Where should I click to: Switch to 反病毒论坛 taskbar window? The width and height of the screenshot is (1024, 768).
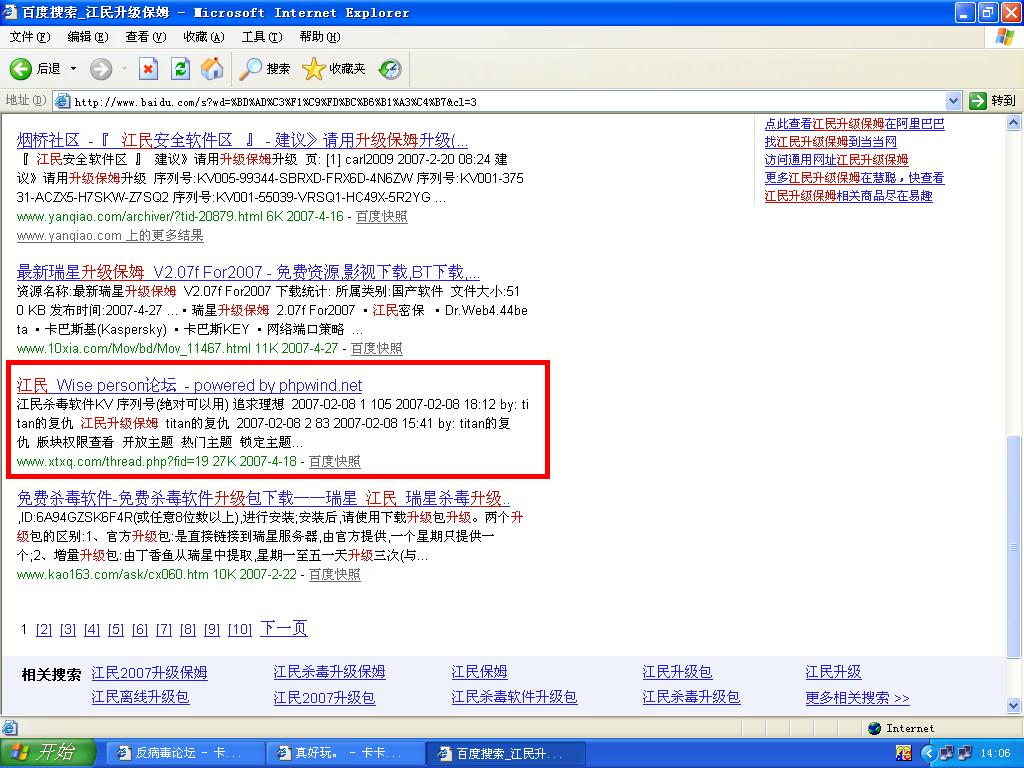(x=184, y=754)
